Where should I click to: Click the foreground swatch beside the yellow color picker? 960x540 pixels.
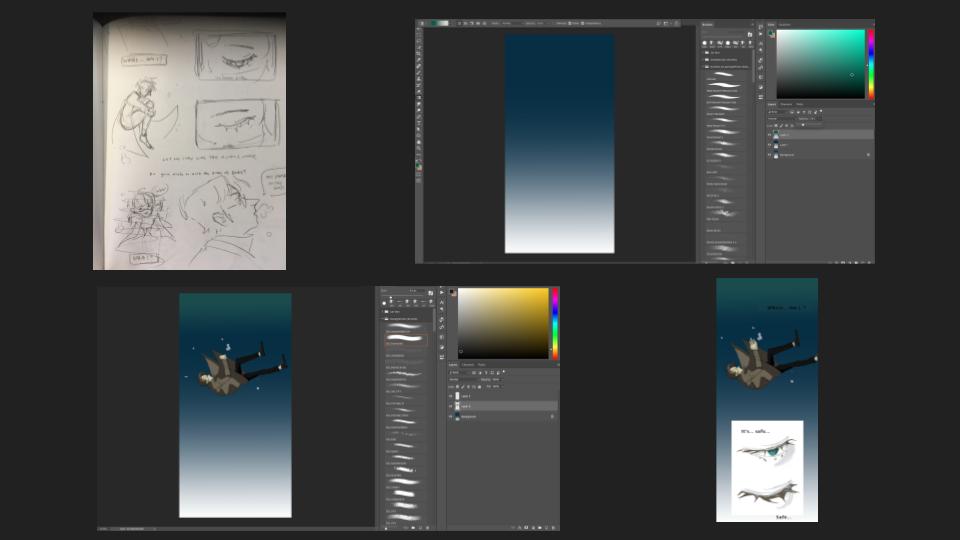[x=451, y=292]
